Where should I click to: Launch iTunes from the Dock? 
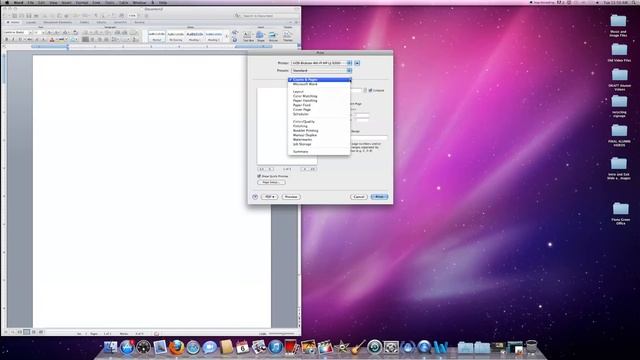(x=276, y=347)
